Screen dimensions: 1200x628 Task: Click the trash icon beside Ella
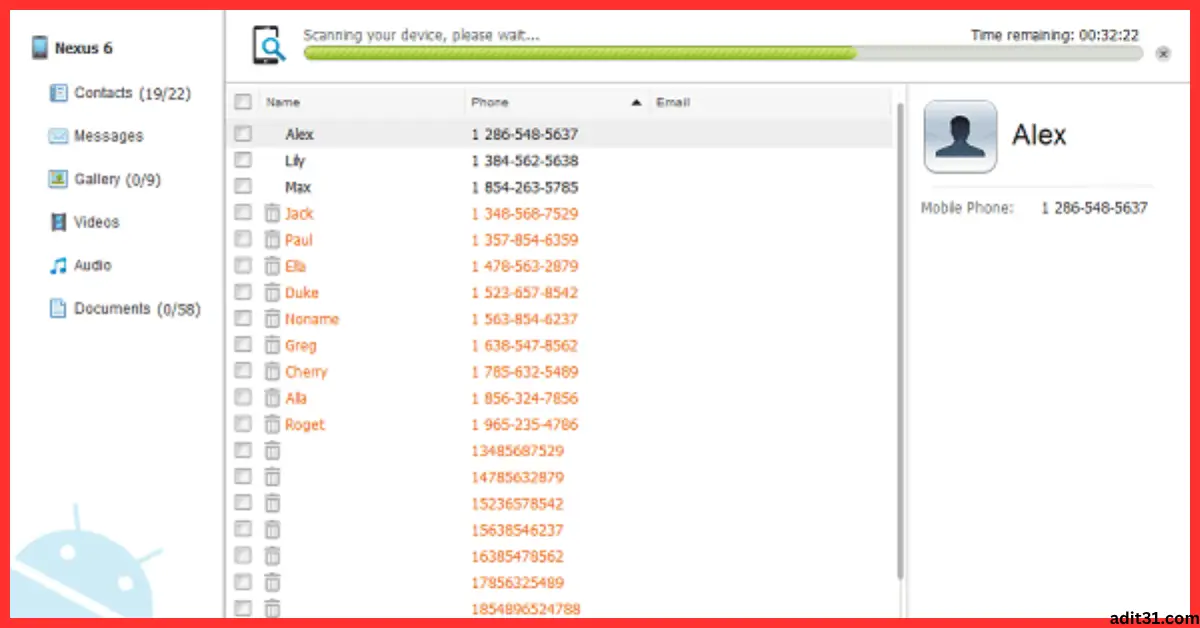point(272,266)
